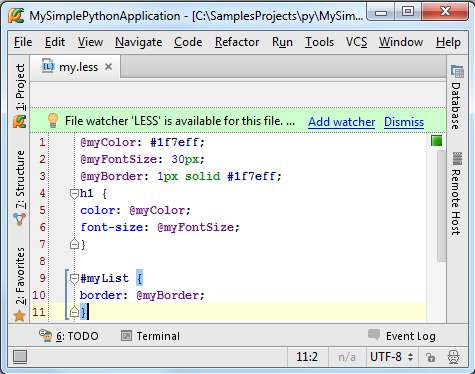
Task: Close the PyCharm window
Action: point(445,12)
